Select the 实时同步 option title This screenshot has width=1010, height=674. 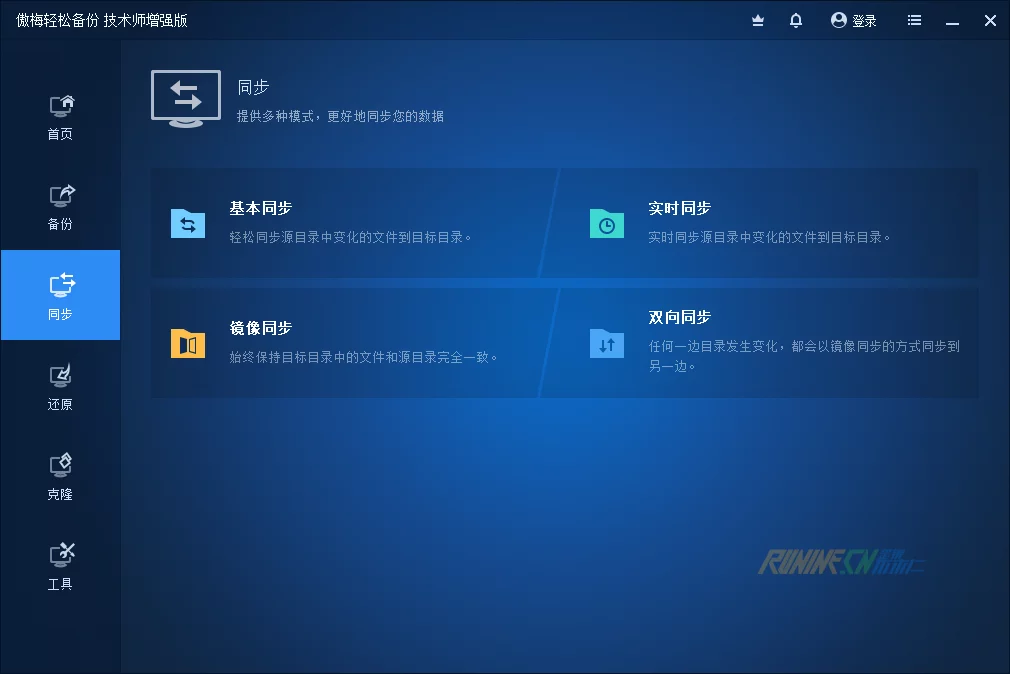(x=679, y=208)
